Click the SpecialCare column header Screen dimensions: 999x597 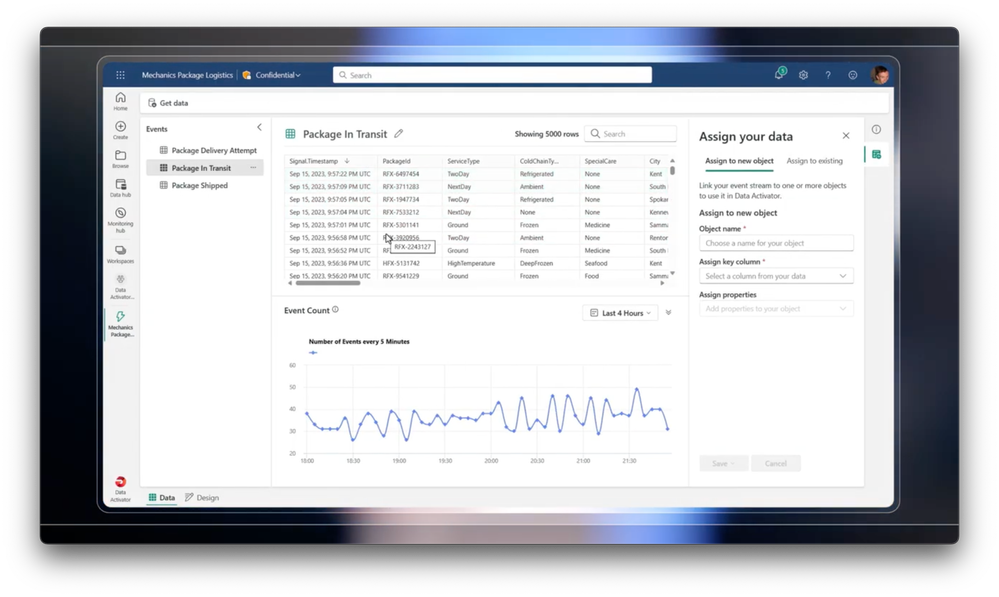tap(600, 161)
